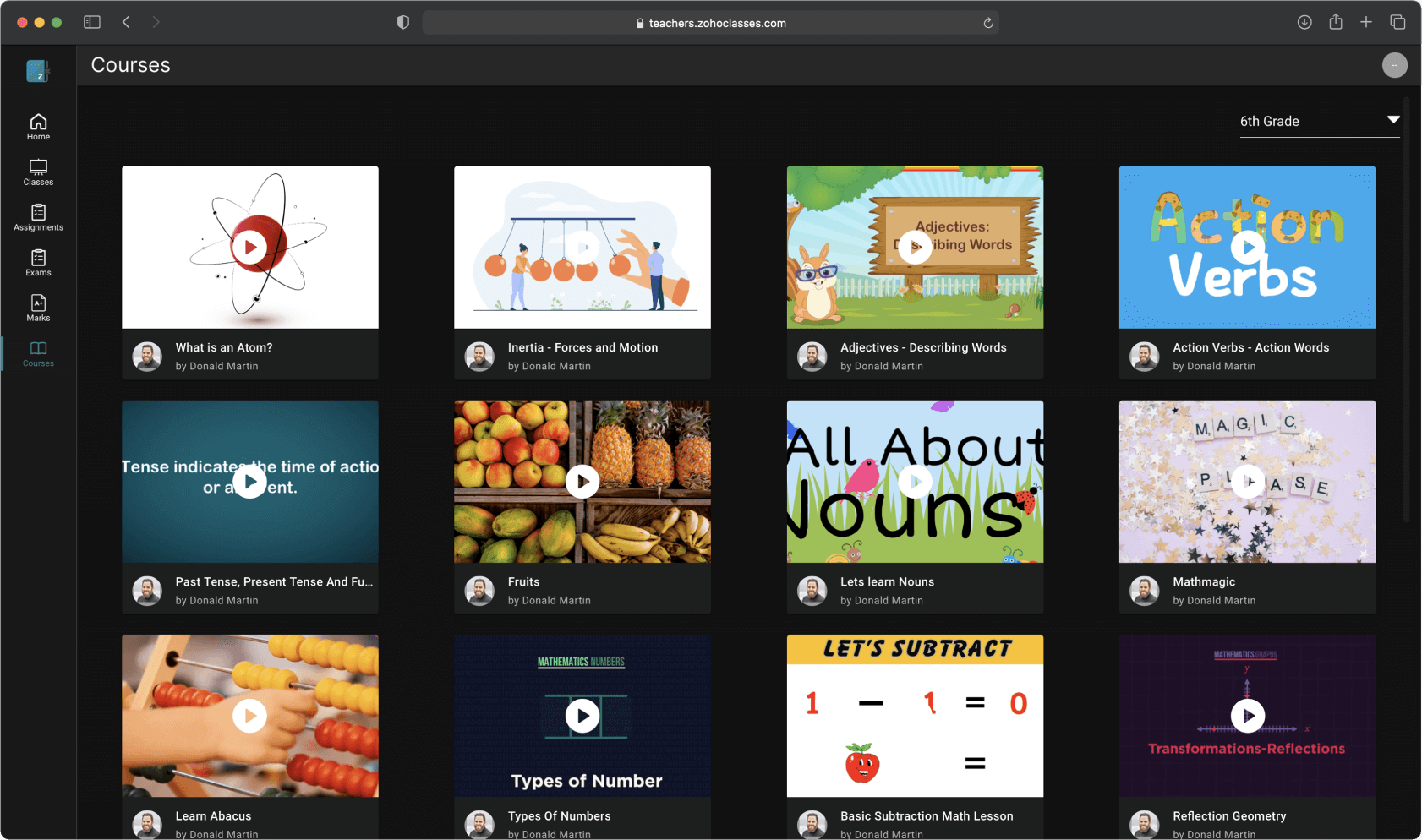Click the Courses sidebar icon
The width and height of the screenshot is (1422, 840).
coord(38,353)
